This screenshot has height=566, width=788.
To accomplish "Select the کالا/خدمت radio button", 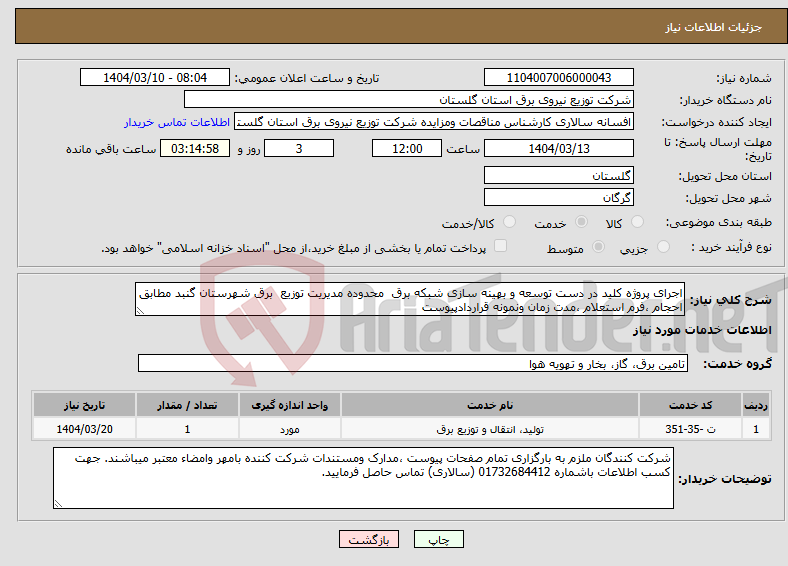I will pyautogui.click(x=509, y=222).
